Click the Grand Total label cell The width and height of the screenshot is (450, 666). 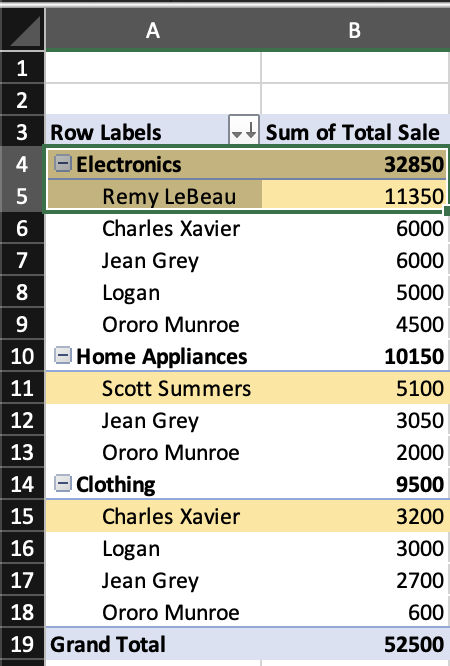click(x=153, y=644)
